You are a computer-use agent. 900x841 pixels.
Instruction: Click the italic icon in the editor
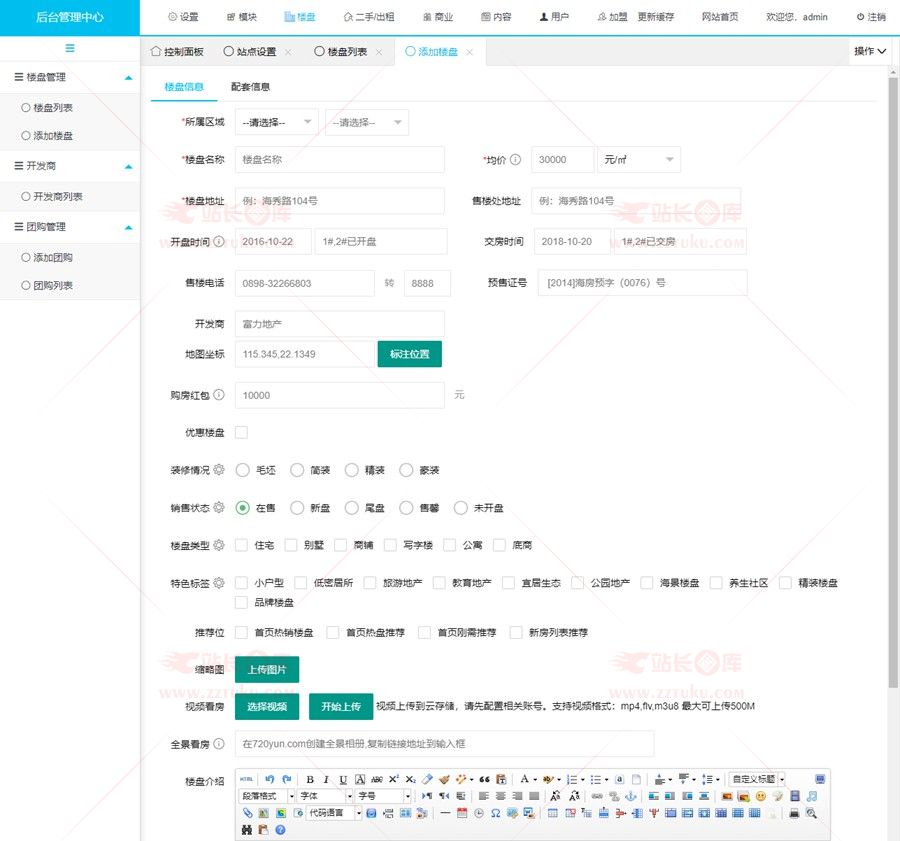(x=326, y=779)
